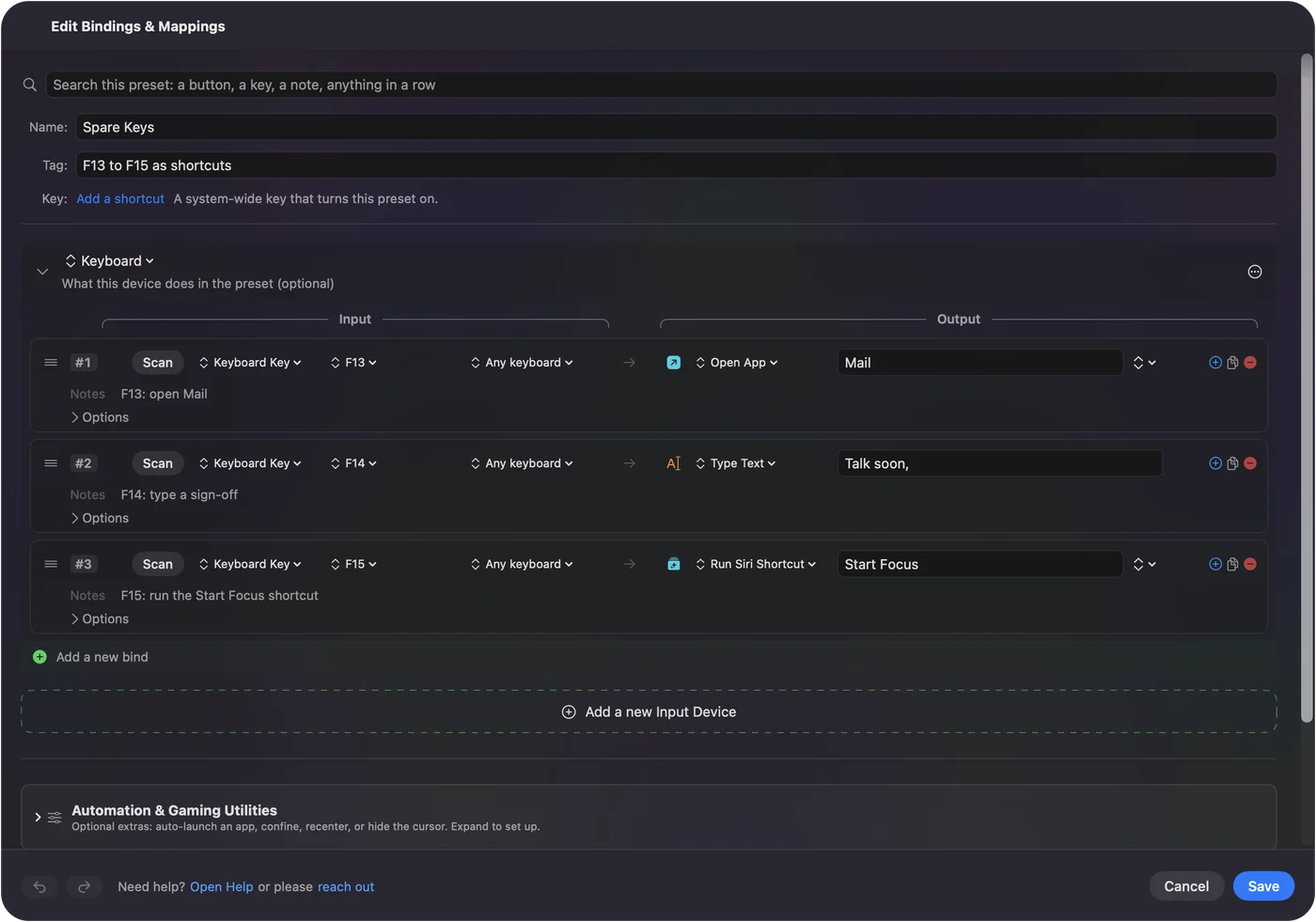Image resolution: width=1316 pixels, height=922 pixels.
Task: Click the reach out link
Action: coord(346,886)
